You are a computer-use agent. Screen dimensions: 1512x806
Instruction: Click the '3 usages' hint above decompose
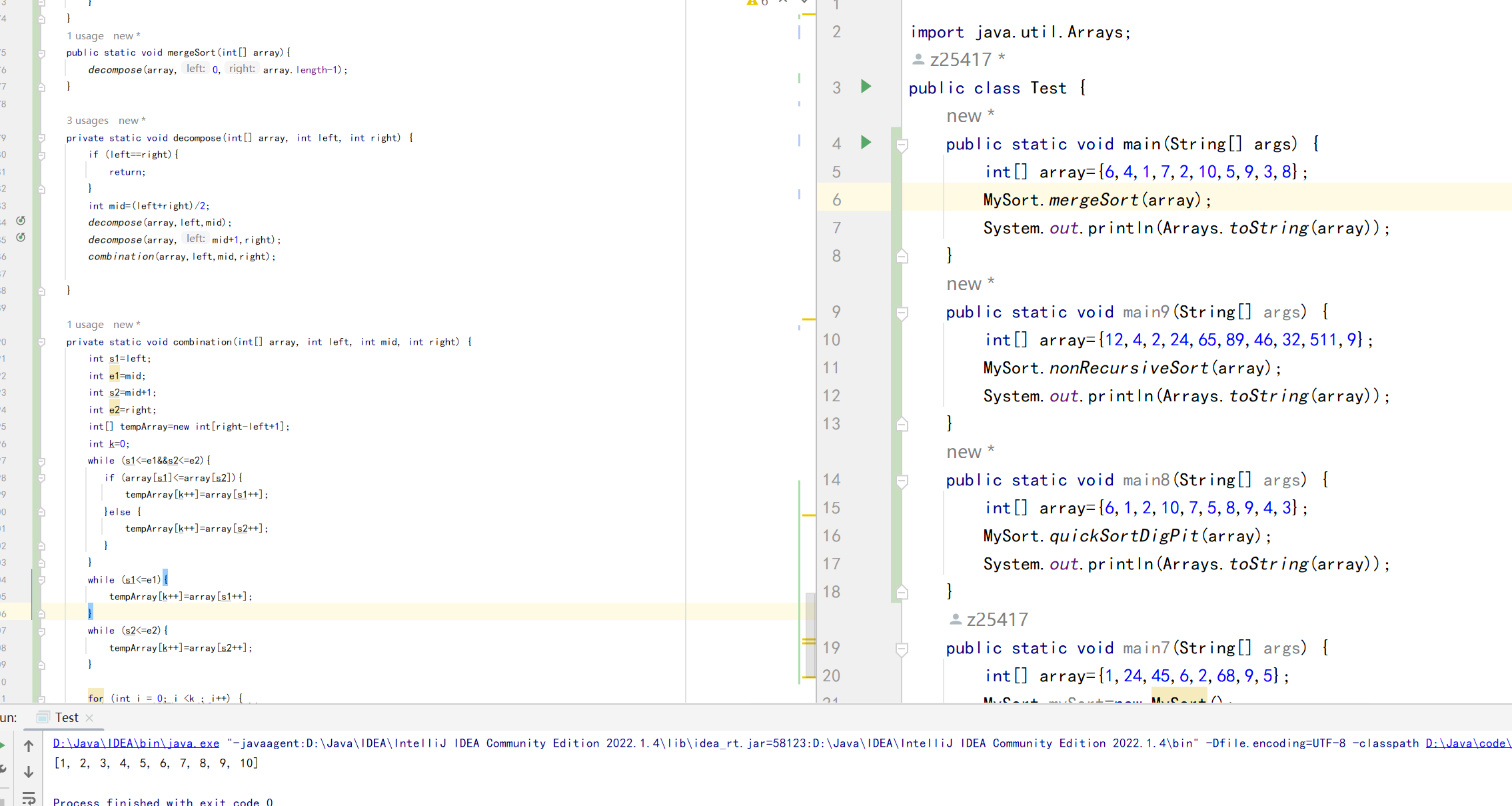[x=87, y=121]
